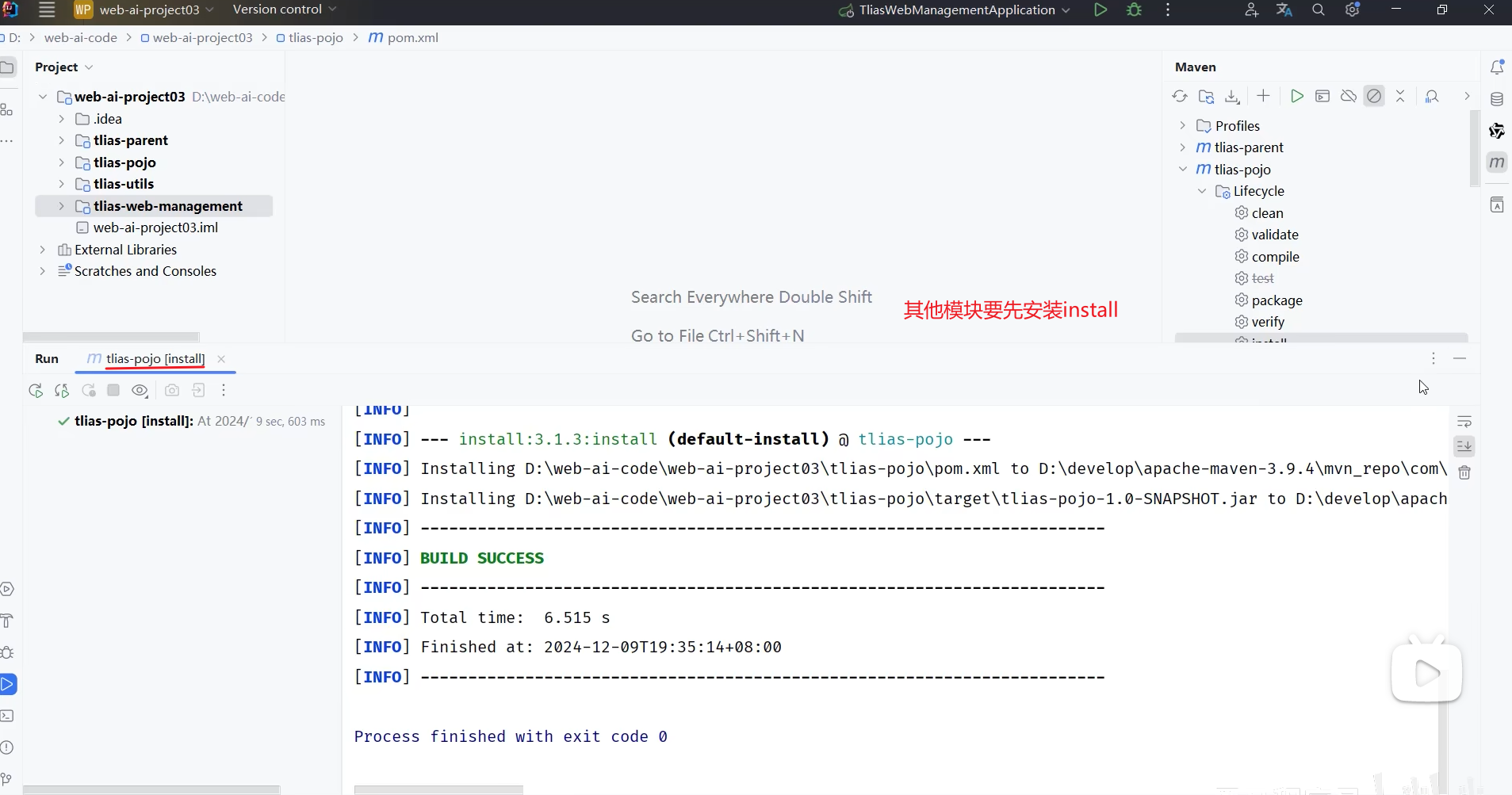Expand tlias-web-management module in Project tree

tap(61, 206)
